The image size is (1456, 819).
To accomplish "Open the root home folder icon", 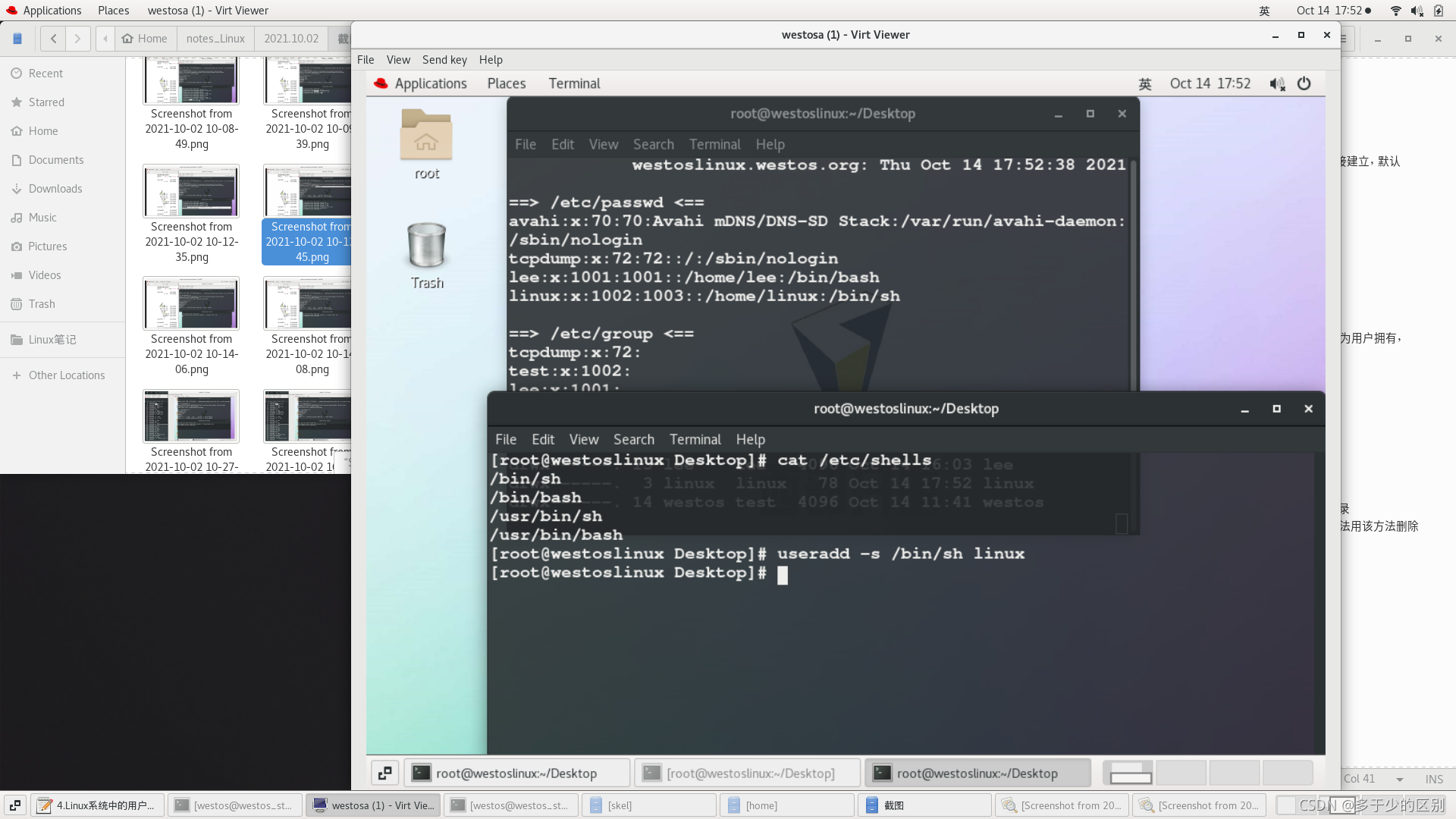I will coord(426,135).
